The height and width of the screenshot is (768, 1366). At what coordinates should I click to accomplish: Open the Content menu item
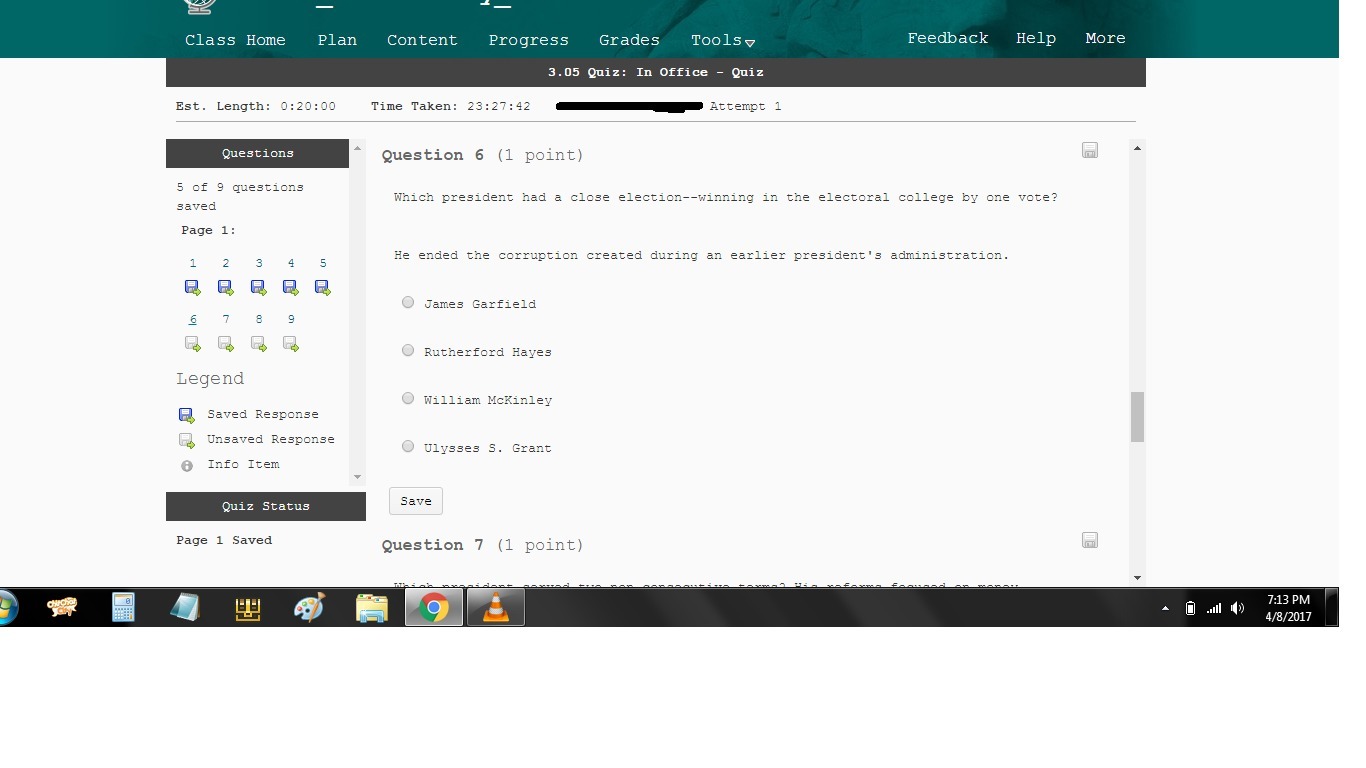[422, 40]
